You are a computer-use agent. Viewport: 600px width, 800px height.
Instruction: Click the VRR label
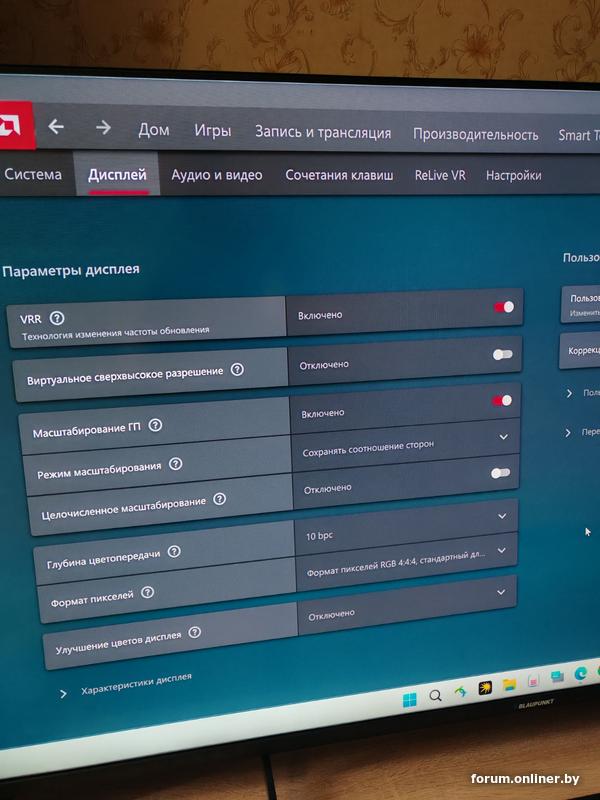(x=31, y=320)
